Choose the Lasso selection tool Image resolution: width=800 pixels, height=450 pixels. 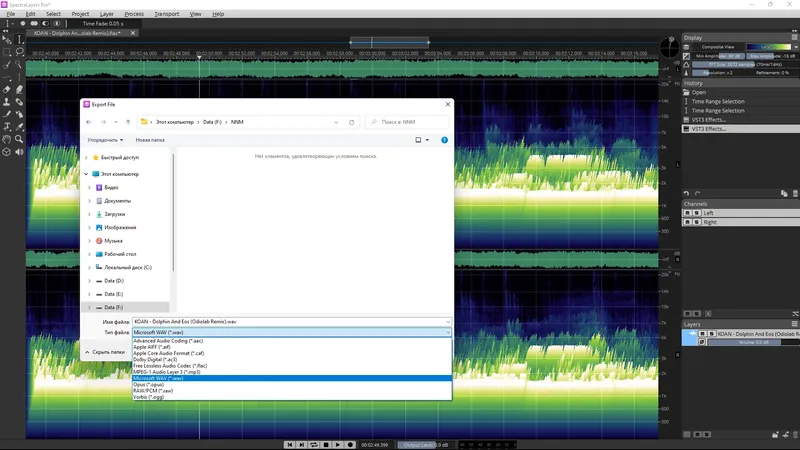pos(19,51)
